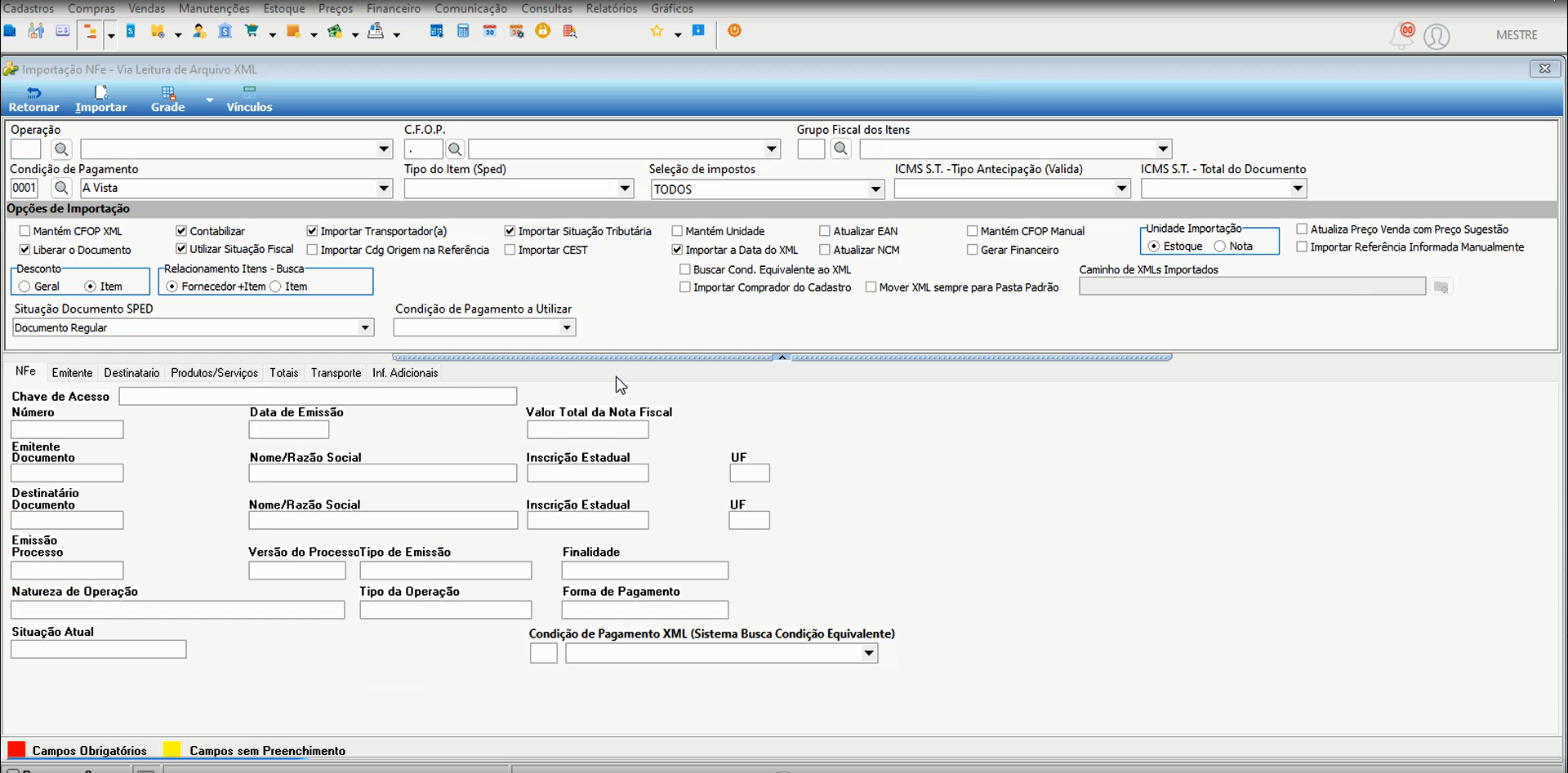Click the shopping cart toolbar icon

[x=252, y=32]
